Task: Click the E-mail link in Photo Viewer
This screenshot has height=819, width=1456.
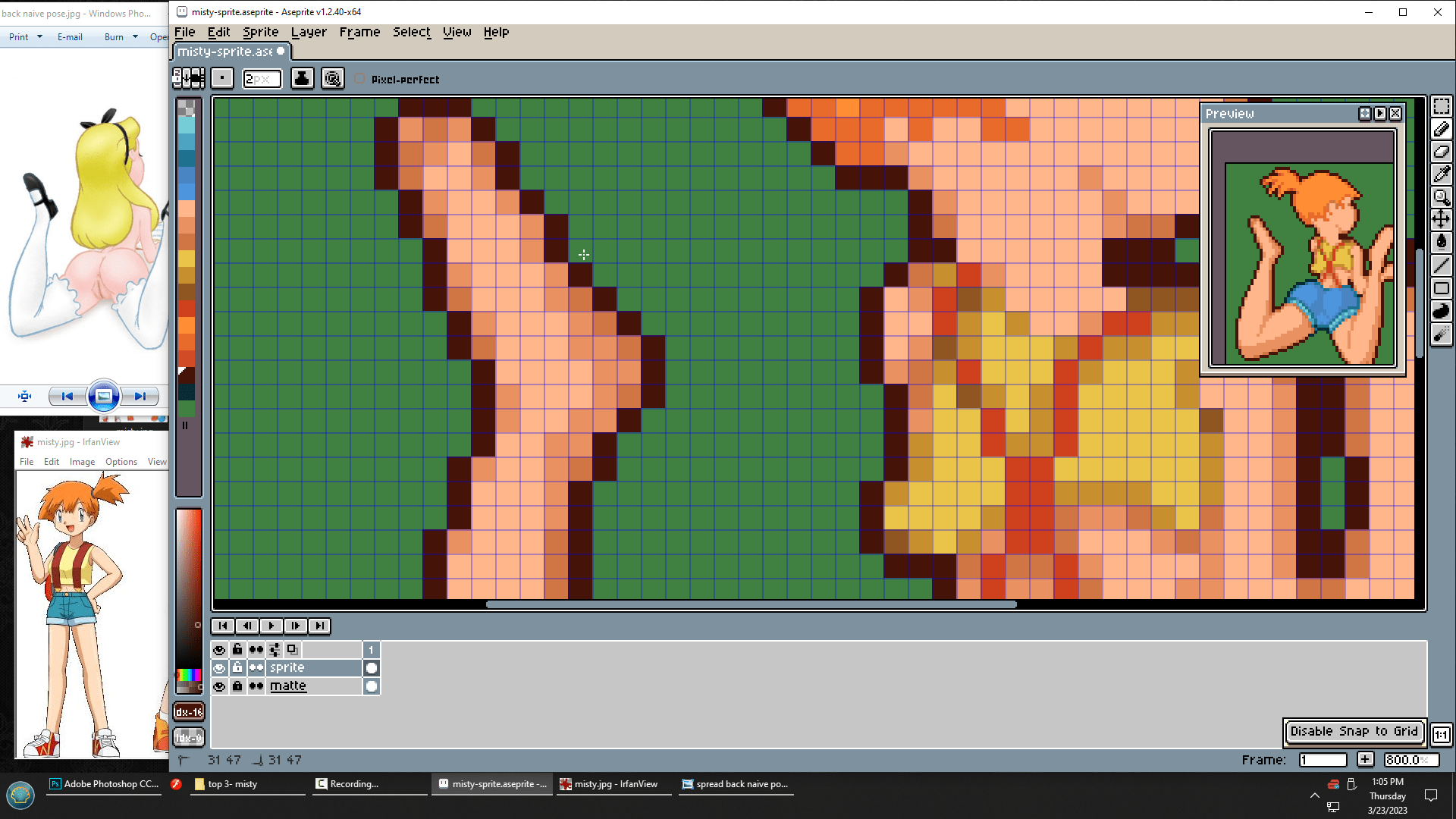Action: [x=70, y=36]
